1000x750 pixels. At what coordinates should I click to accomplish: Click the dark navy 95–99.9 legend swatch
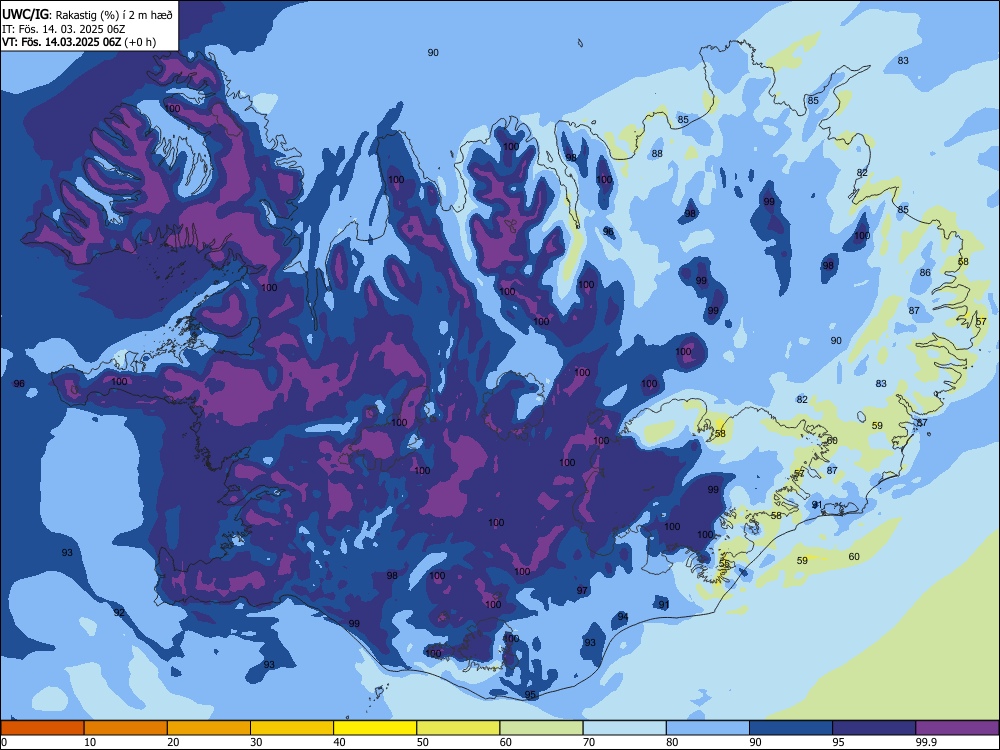(x=874, y=728)
